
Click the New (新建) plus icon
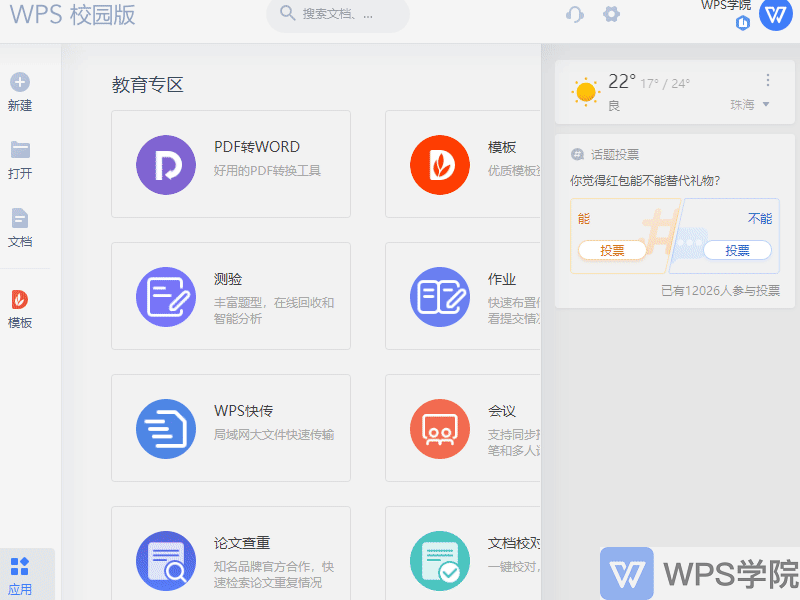click(x=20, y=82)
